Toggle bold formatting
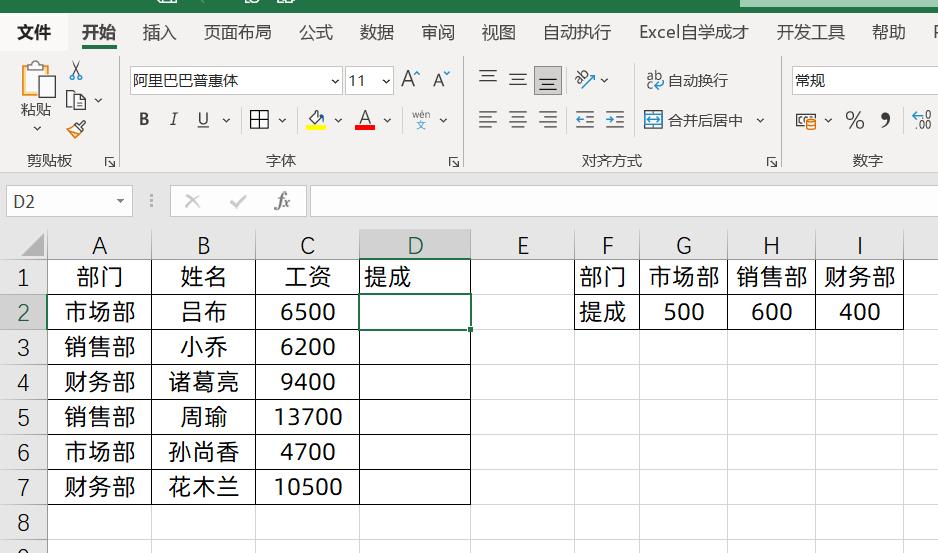The image size is (938, 553). [x=144, y=120]
